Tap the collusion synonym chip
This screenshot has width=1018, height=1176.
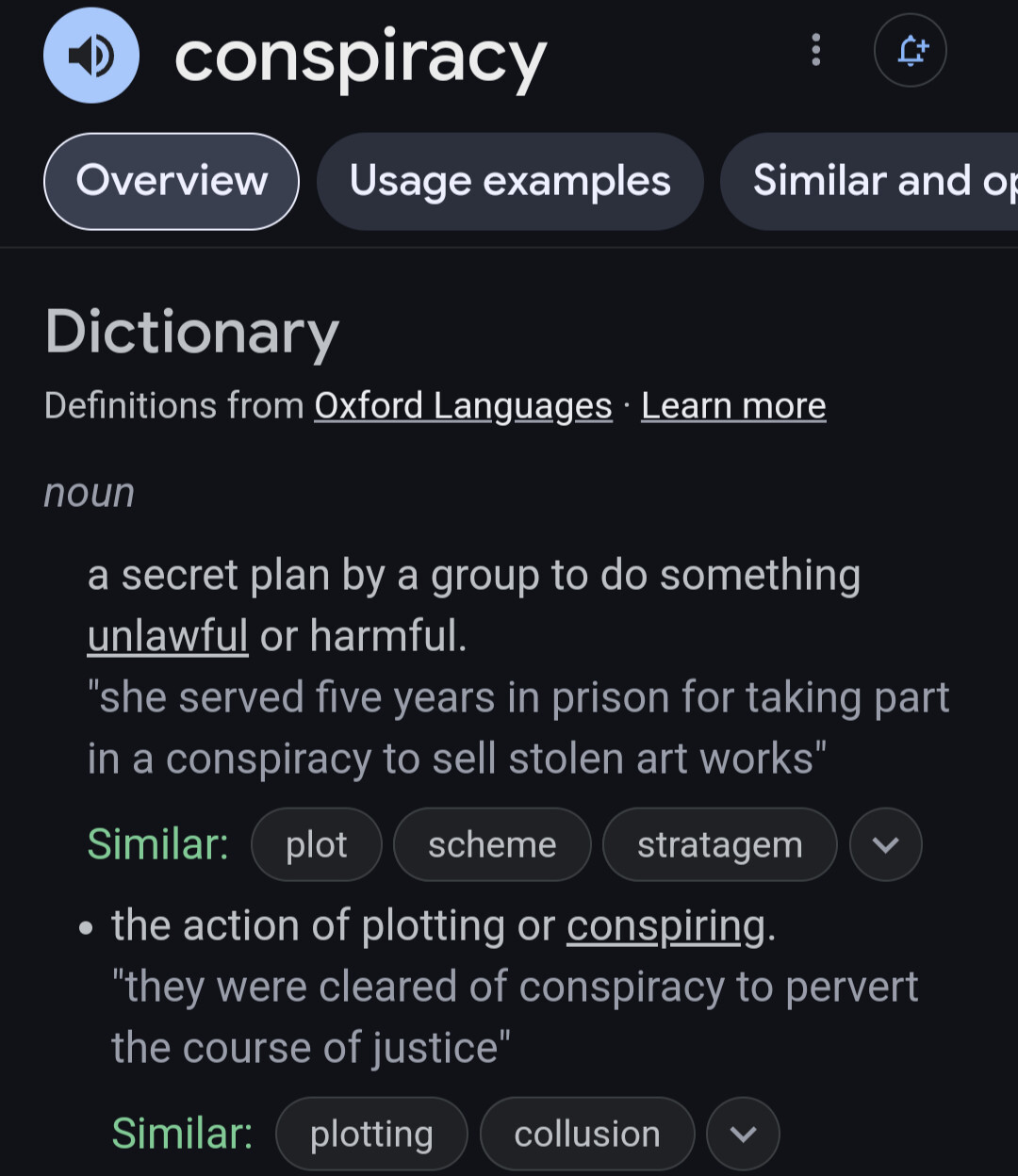[587, 1134]
